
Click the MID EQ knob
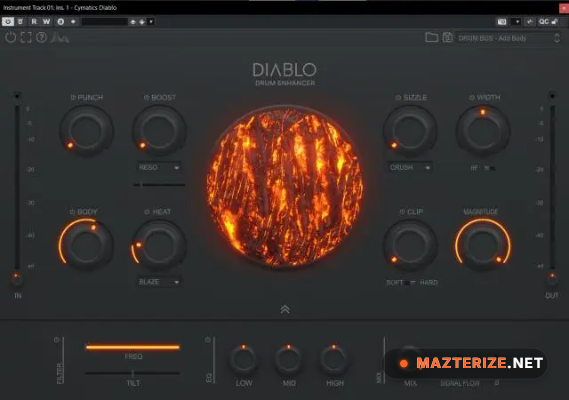point(289,359)
